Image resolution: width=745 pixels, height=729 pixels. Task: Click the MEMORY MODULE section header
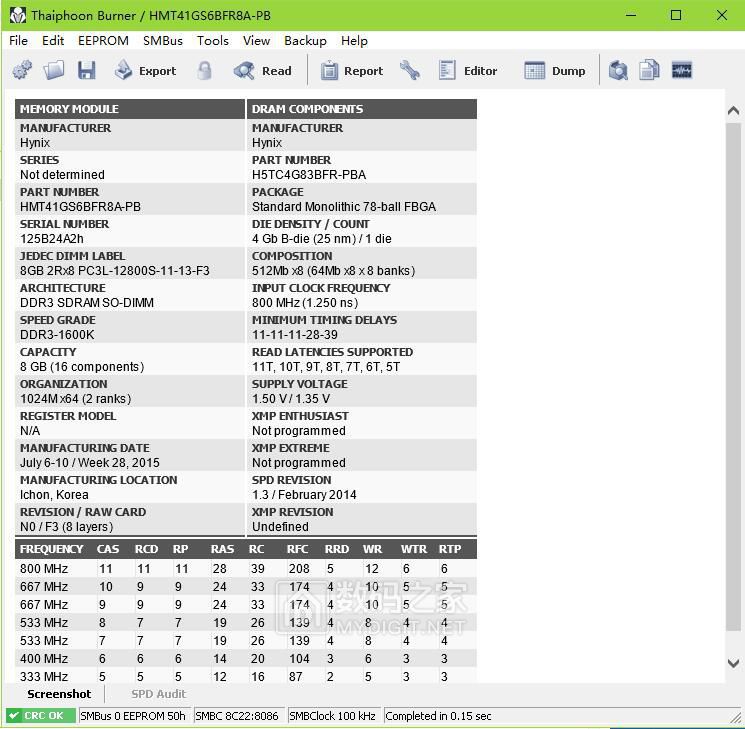[x=130, y=109]
